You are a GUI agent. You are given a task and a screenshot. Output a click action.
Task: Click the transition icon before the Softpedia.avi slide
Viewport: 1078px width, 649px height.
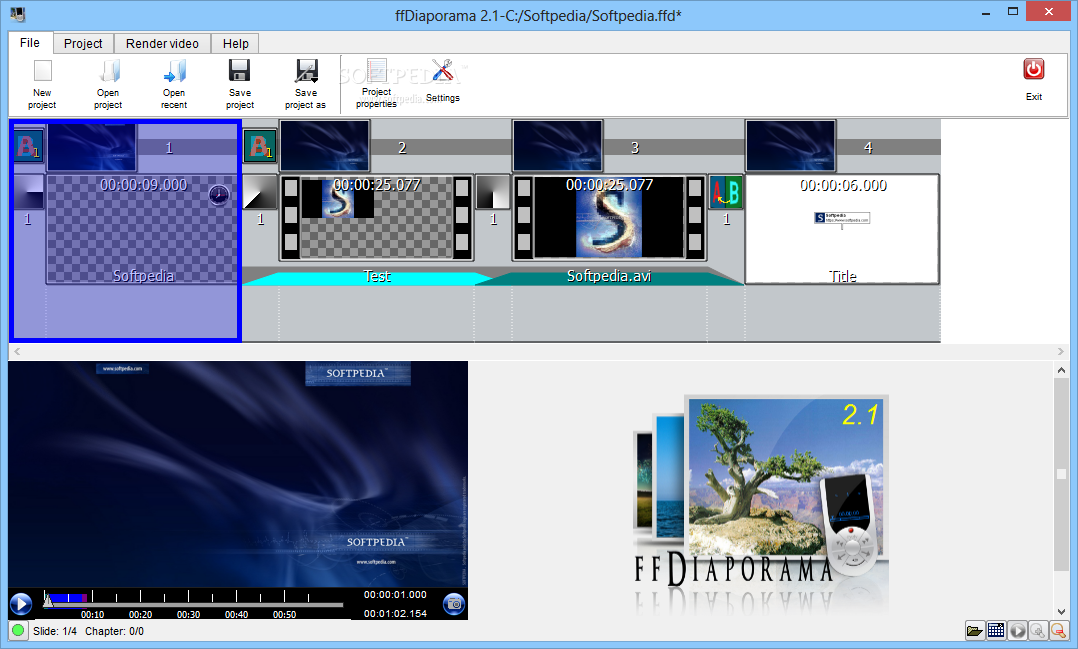[493, 192]
